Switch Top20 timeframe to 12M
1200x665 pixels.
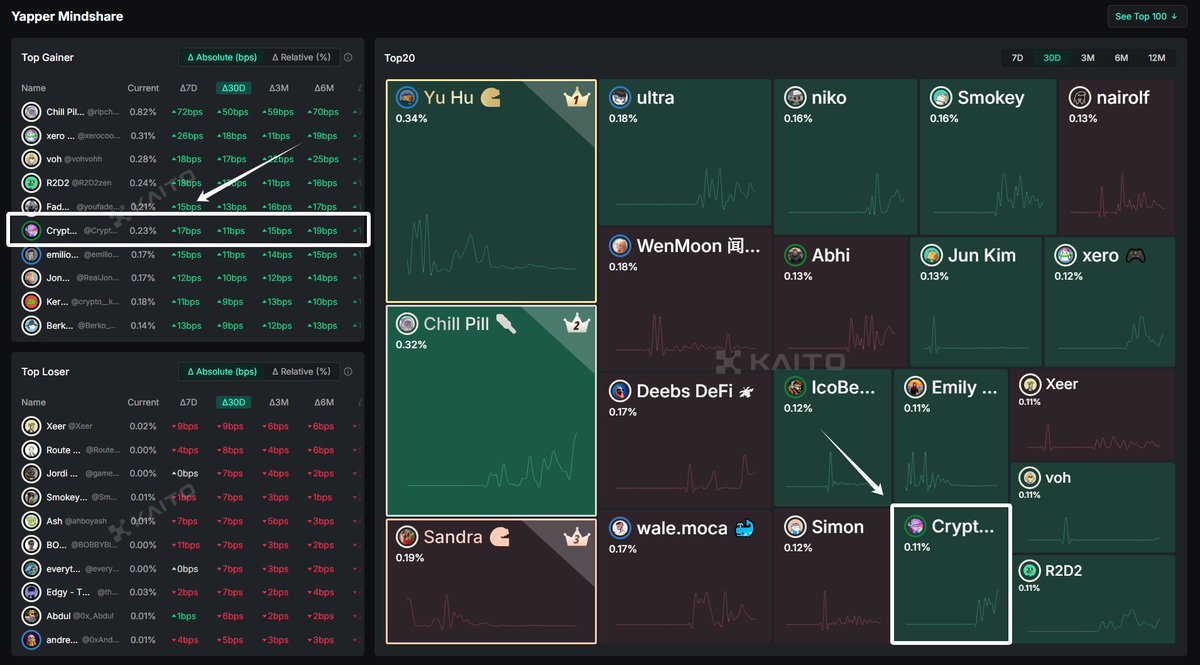[x=1157, y=58]
